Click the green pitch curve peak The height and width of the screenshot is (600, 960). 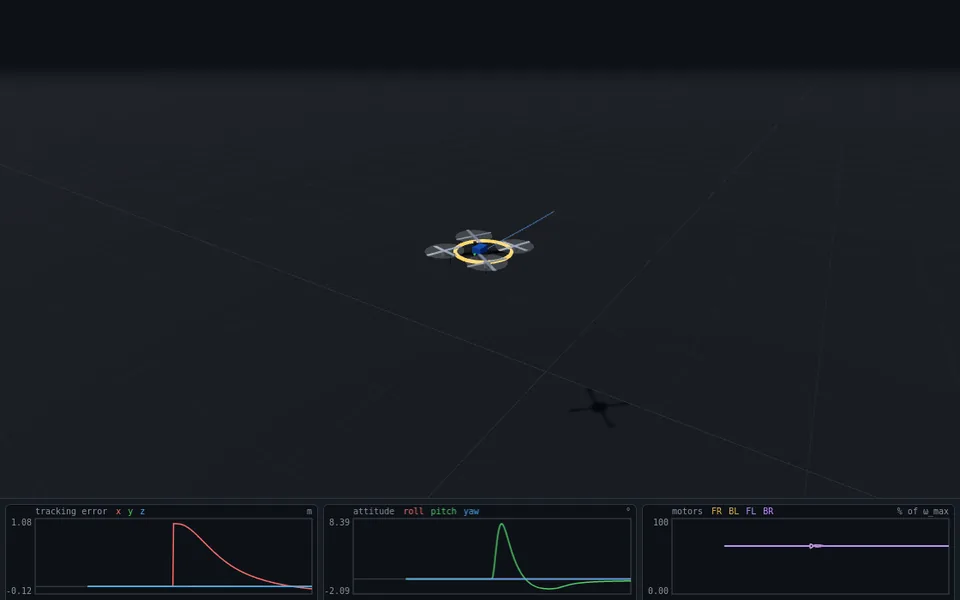click(502, 525)
